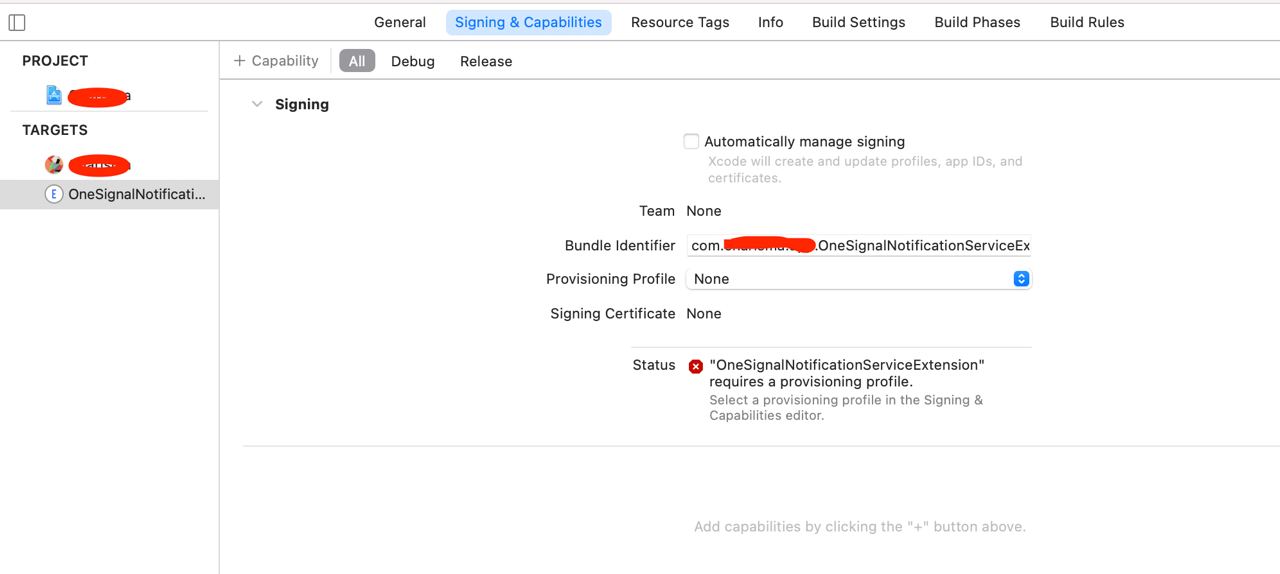Open the Build Settings tab
1280x574 pixels.
point(859,22)
